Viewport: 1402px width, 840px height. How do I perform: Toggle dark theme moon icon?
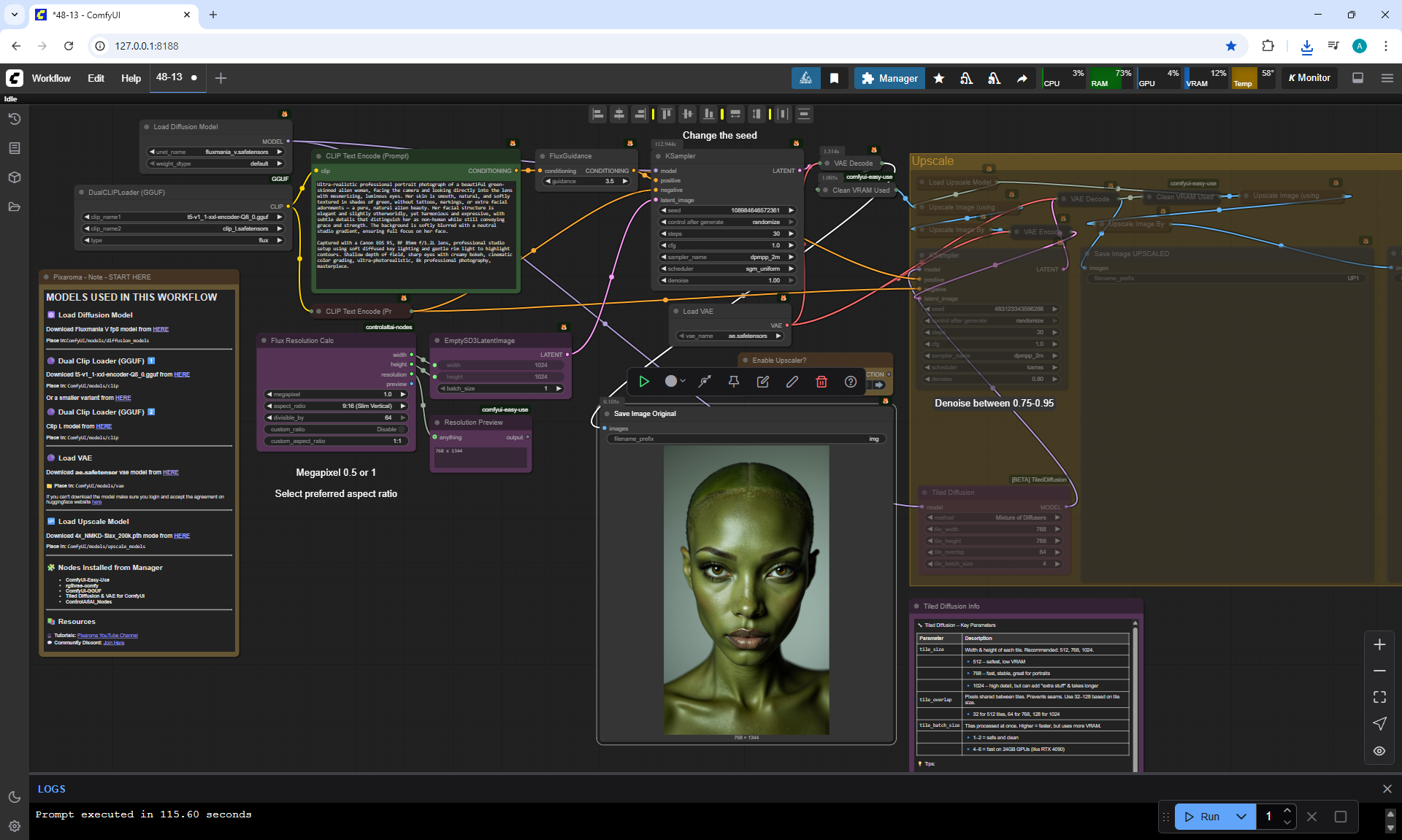pos(15,797)
